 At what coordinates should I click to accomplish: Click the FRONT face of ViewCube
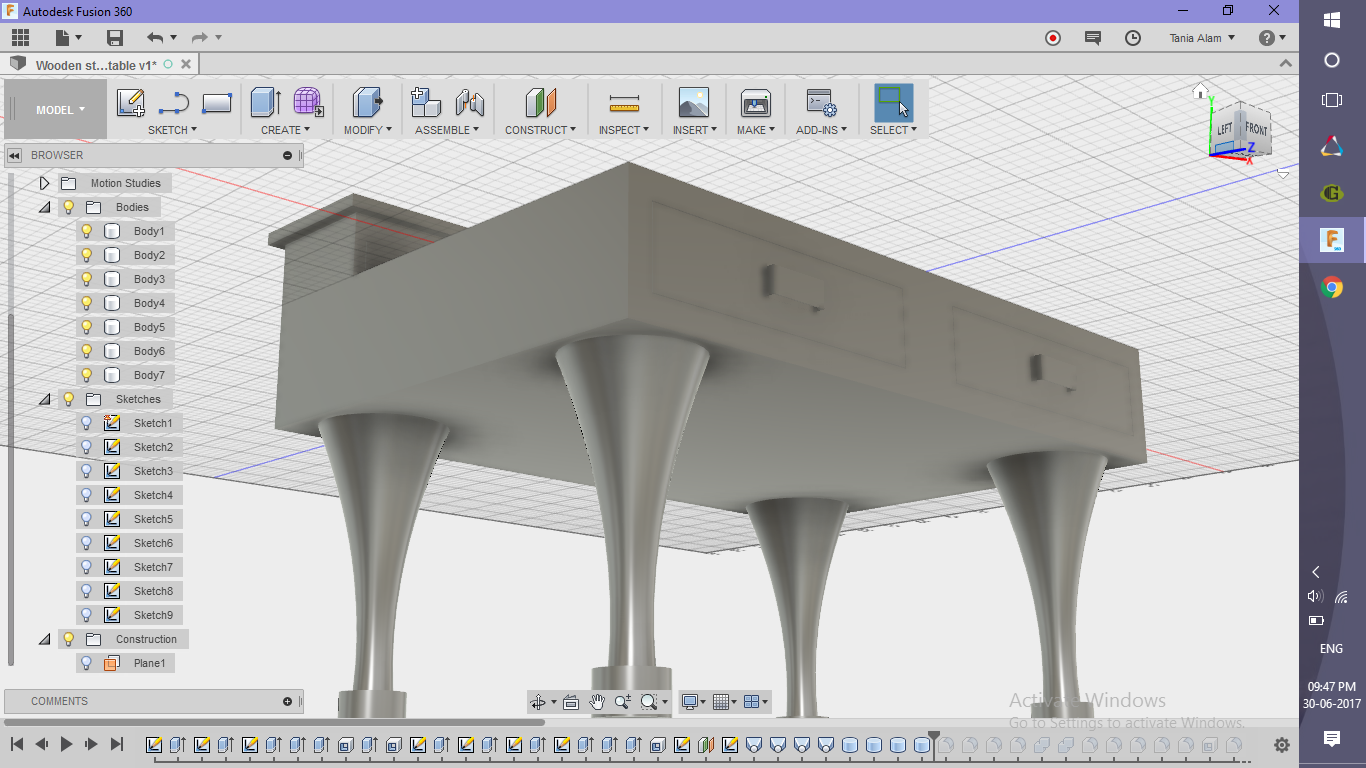tap(1256, 129)
